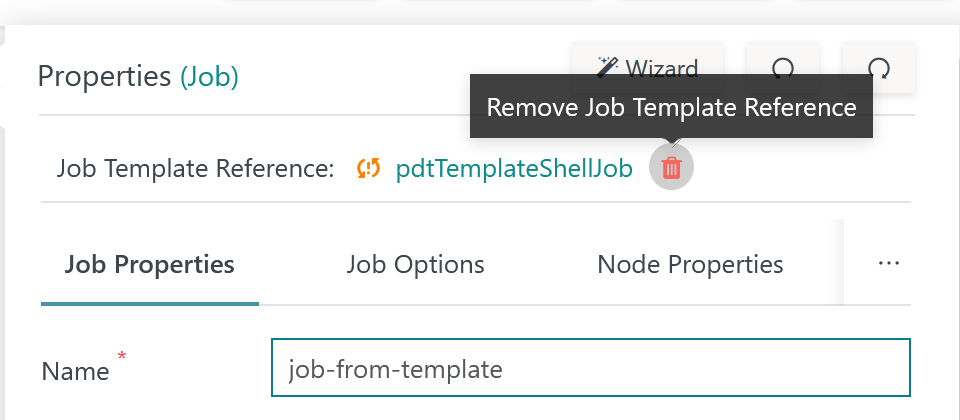Click the teal underline under Job Properties
Image resolution: width=960 pixels, height=420 pixels.
point(149,303)
